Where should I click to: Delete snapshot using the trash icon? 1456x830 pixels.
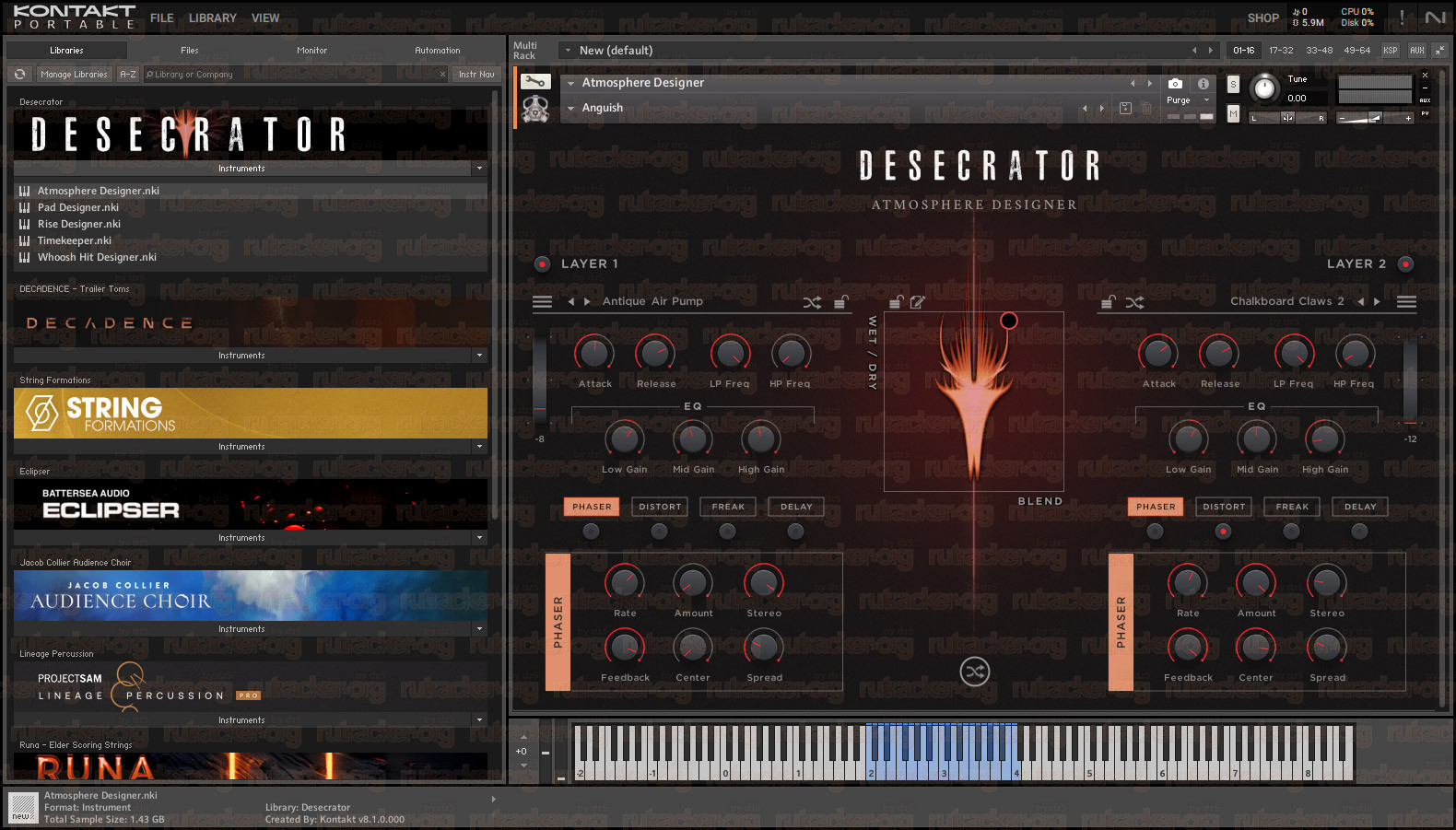[x=1146, y=108]
